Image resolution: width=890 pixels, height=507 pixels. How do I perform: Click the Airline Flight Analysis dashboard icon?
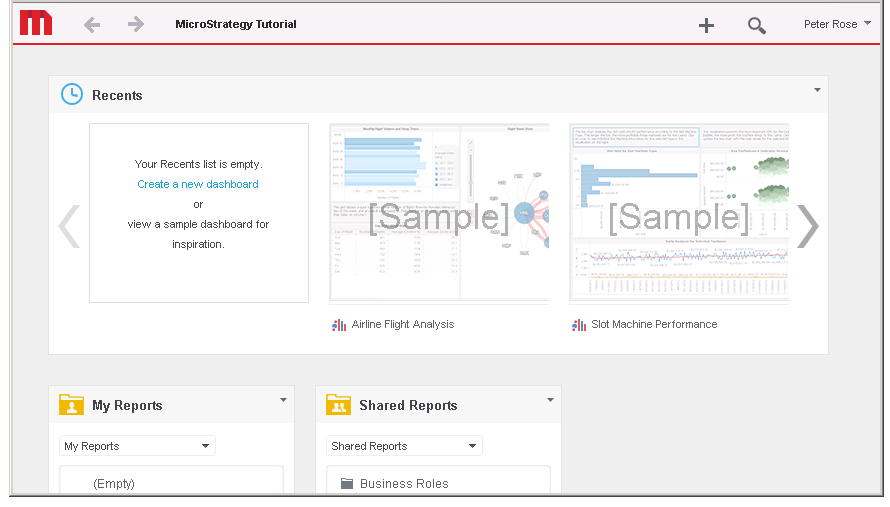coord(339,325)
